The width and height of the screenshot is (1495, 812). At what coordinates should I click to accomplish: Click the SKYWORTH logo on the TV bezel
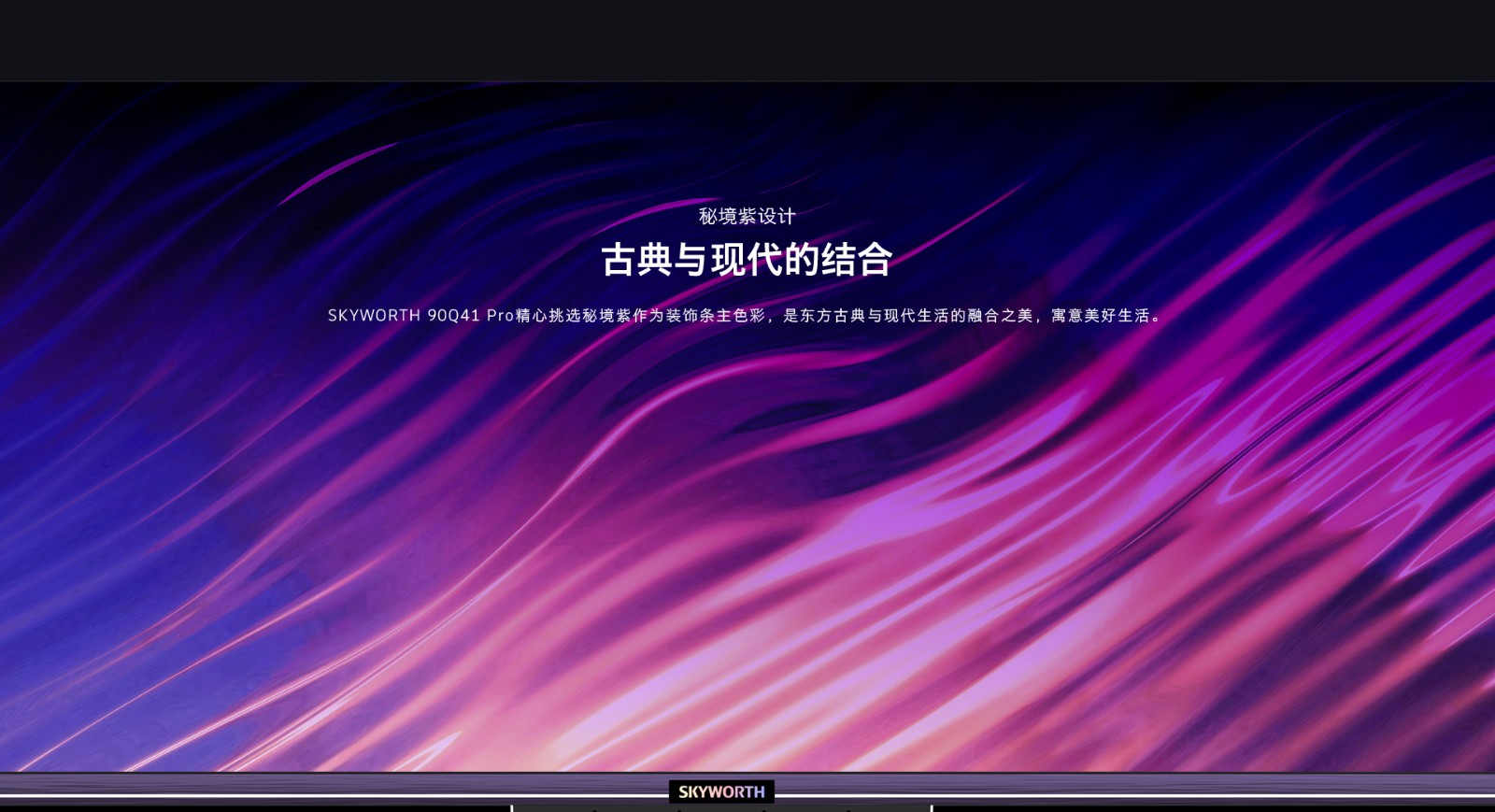(721, 792)
